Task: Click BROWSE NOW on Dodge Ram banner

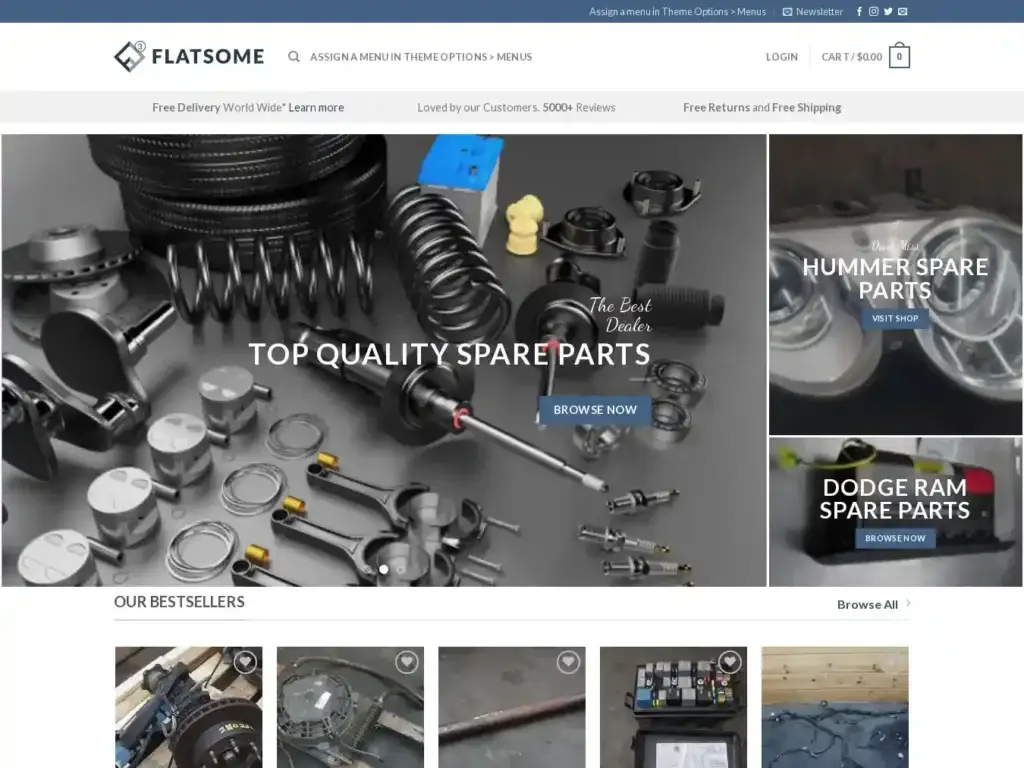Action: pos(894,538)
